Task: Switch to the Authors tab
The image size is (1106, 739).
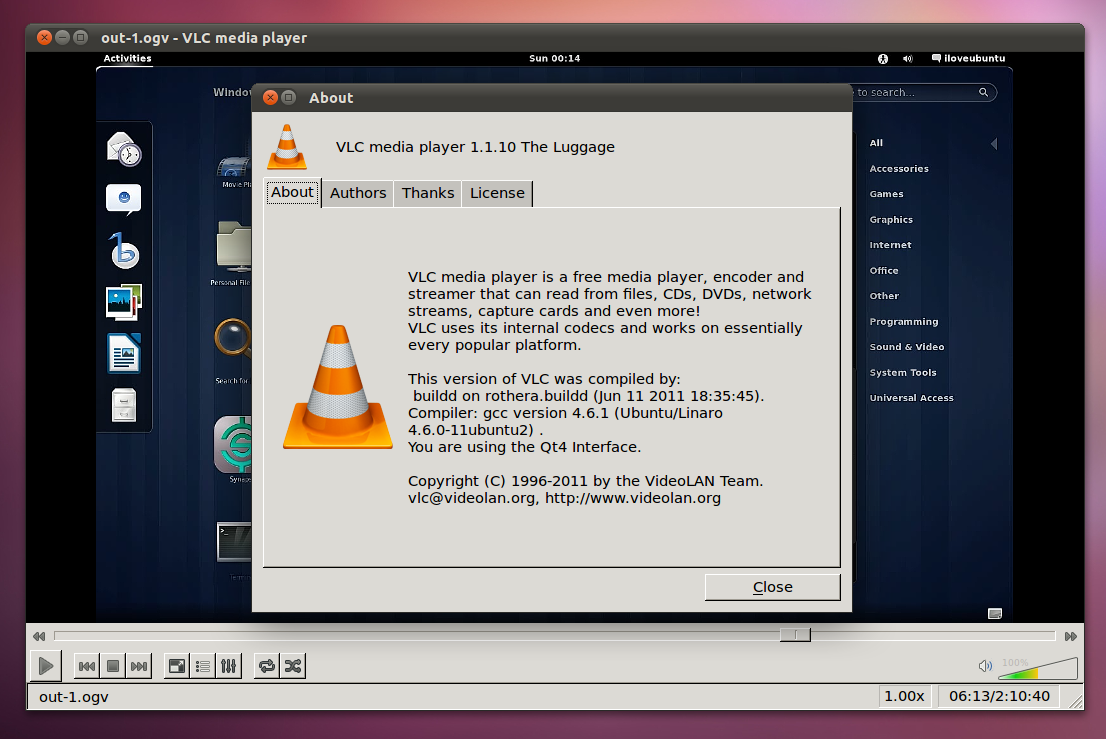Action: pyautogui.click(x=358, y=193)
